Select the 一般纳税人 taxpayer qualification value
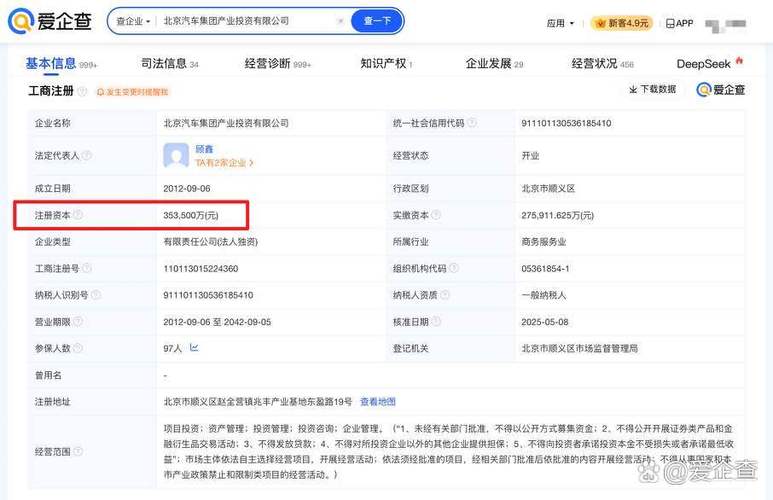This screenshot has height=500, width=773. [x=544, y=295]
